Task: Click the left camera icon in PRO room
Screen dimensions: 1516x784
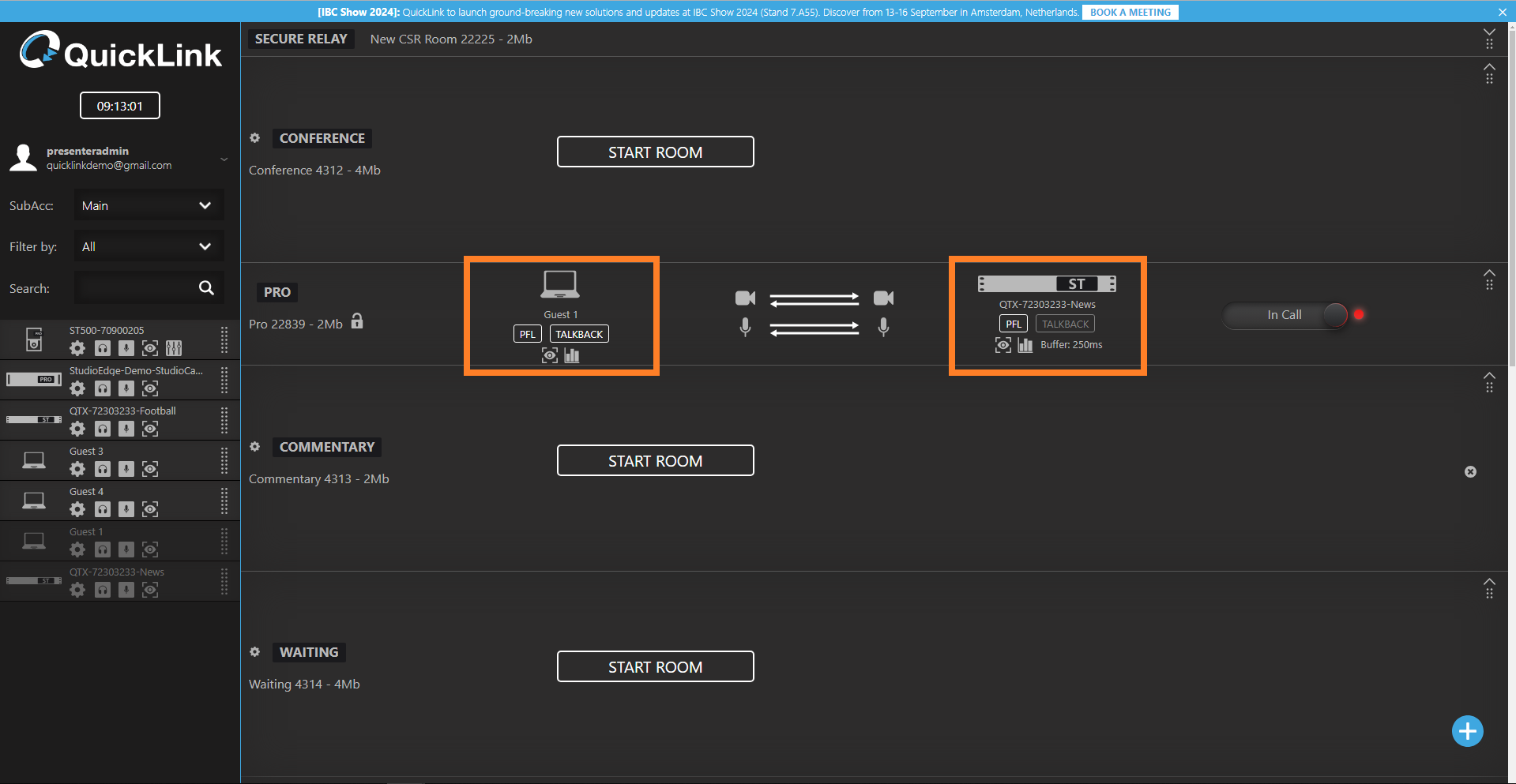Action: tap(745, 298)
